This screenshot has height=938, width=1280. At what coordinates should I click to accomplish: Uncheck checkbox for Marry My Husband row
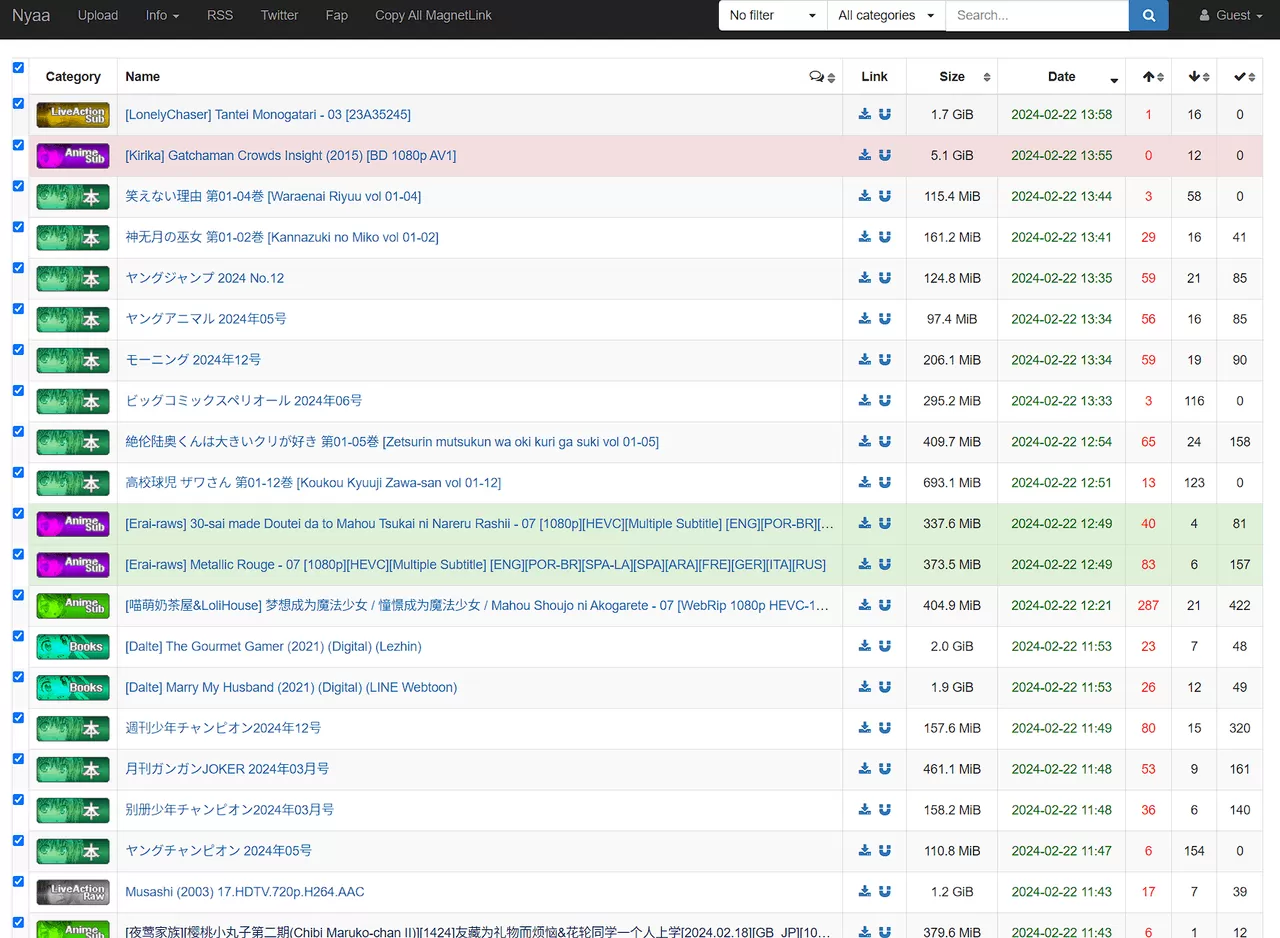pos(18,677)
